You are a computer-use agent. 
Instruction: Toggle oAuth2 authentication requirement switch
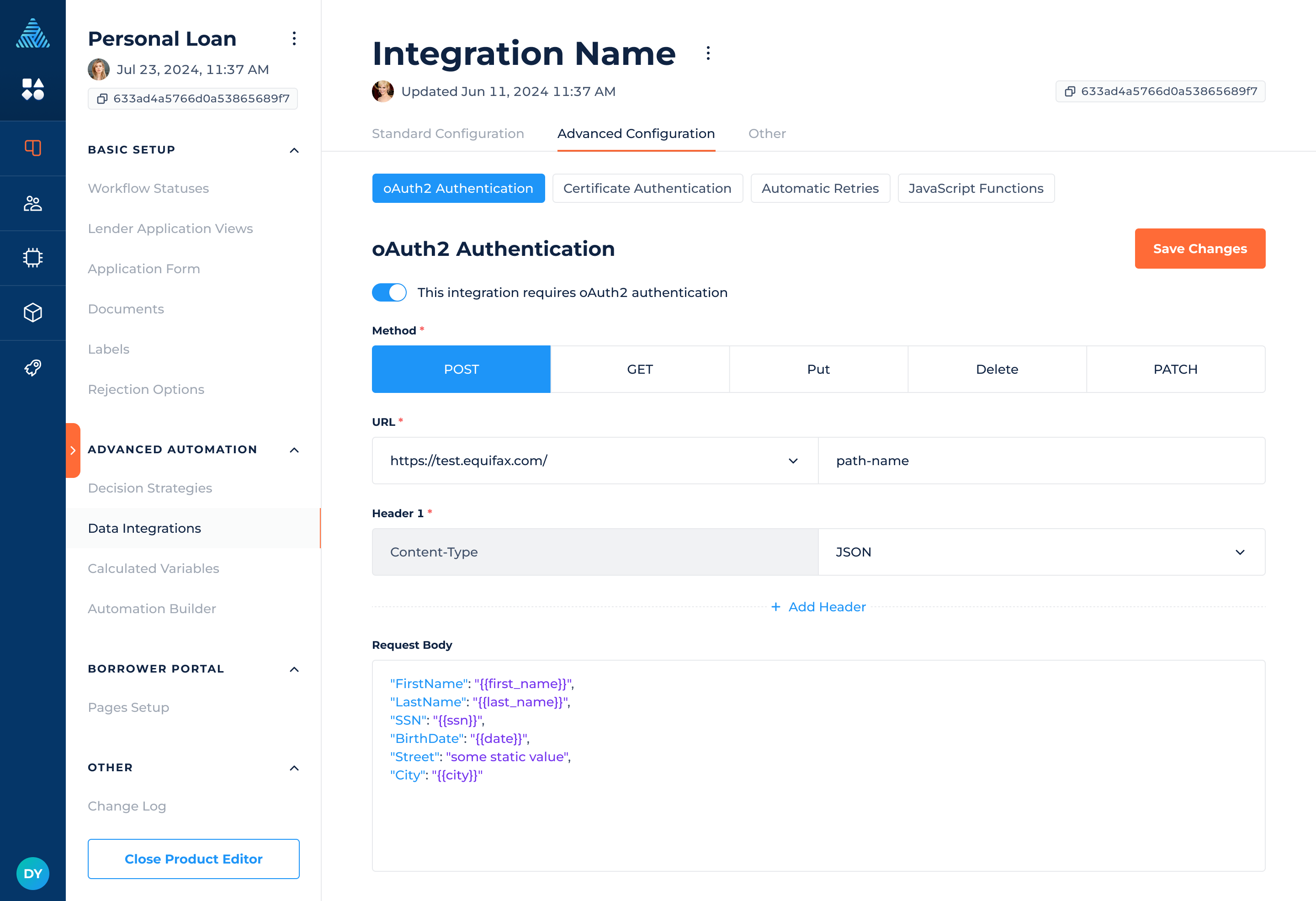point(389,292)
